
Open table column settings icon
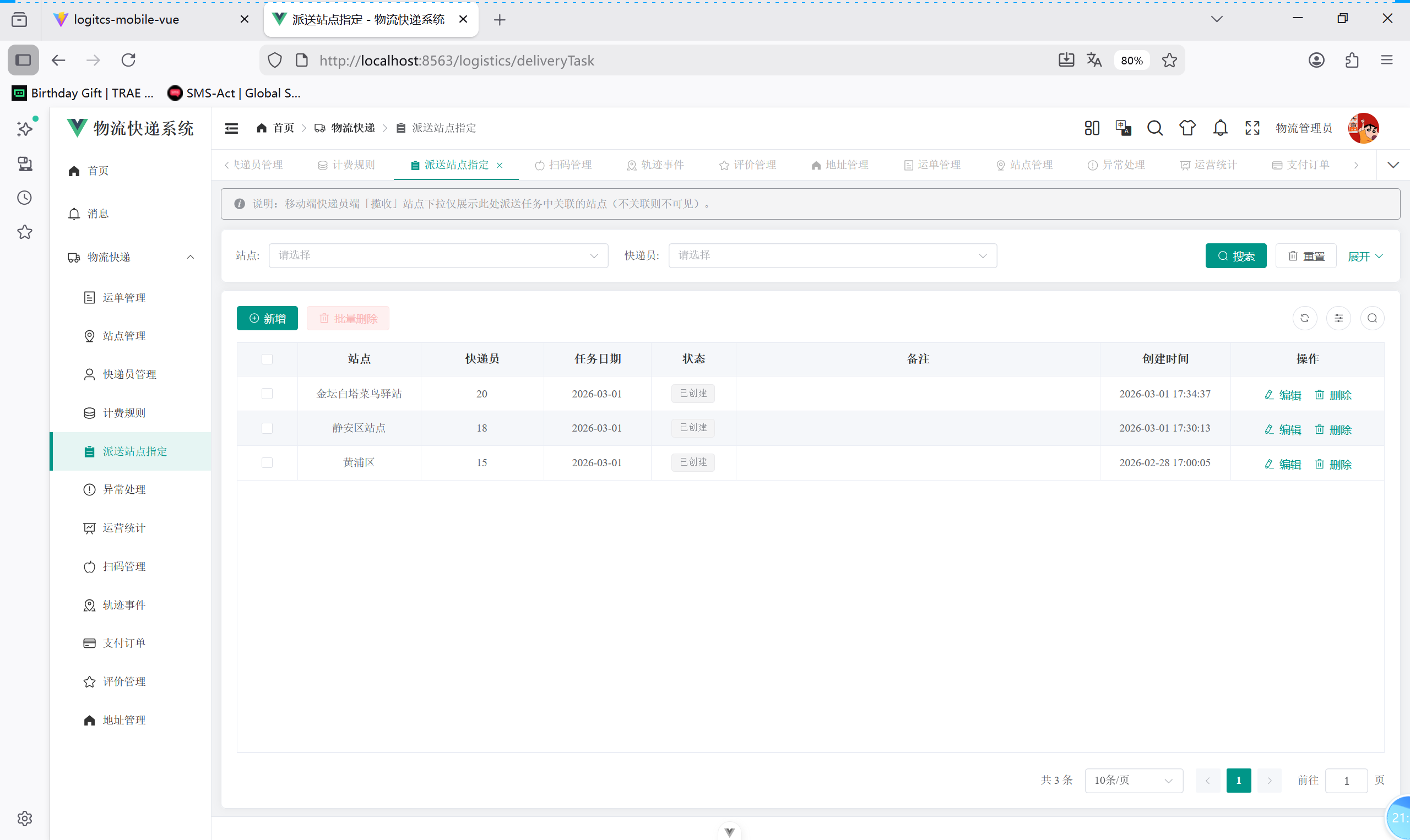tap(1338, 318)
